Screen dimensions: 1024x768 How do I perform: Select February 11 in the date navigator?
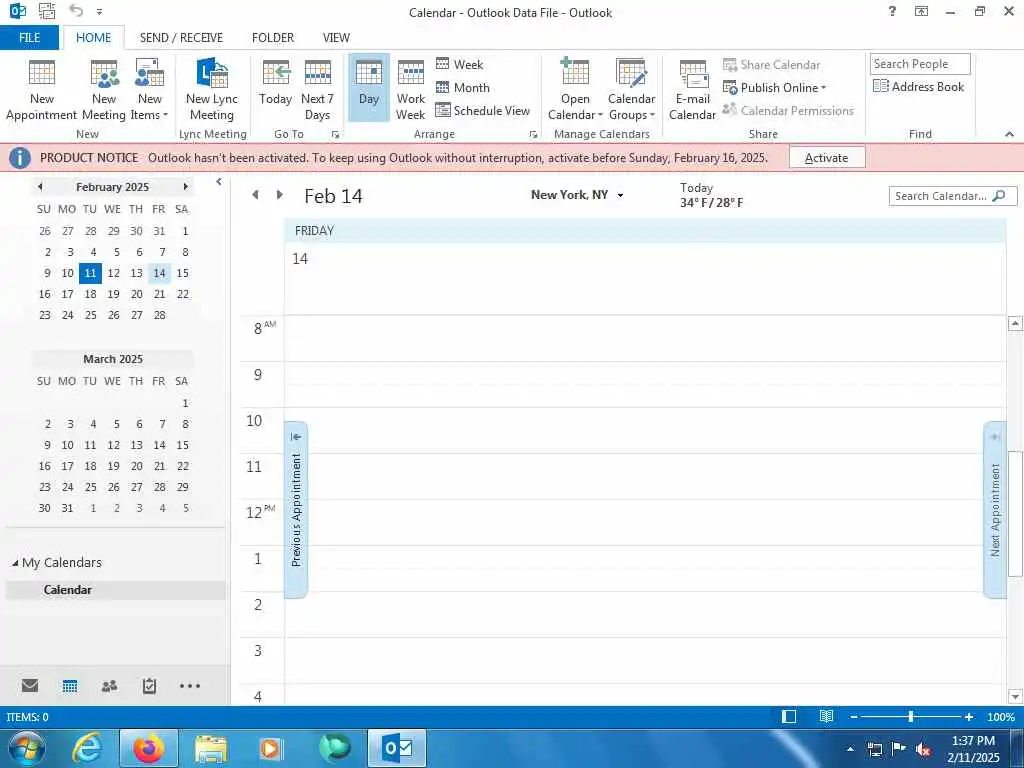pyautogui.click(x=90, y=273)
